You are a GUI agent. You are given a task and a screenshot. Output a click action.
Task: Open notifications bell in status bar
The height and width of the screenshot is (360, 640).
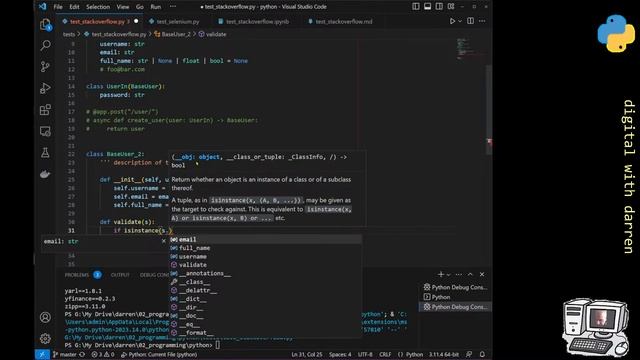[482, 354]
